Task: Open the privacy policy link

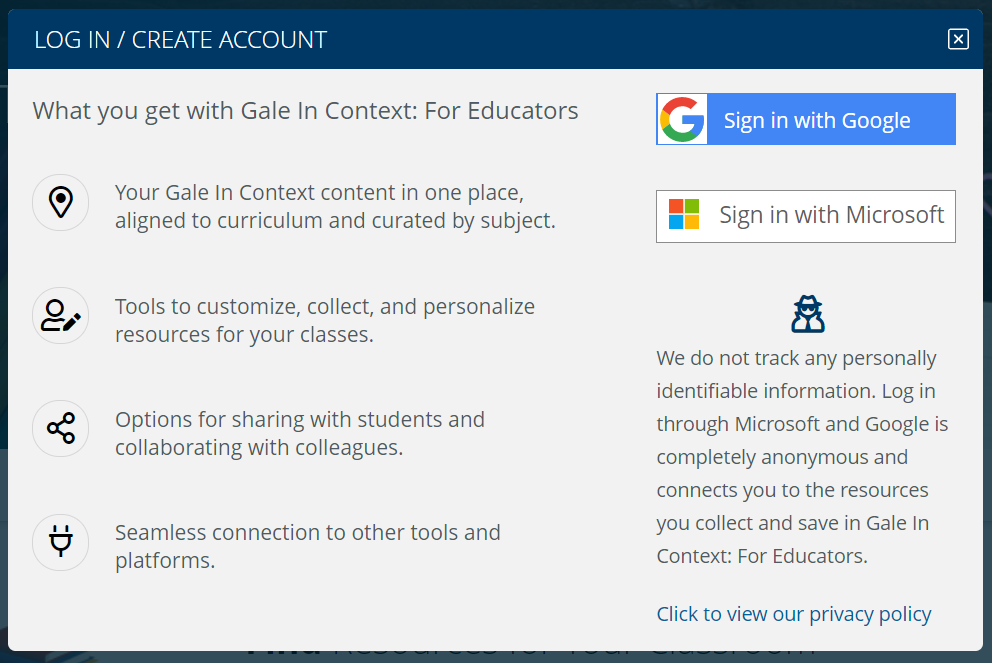Action: (x=794, y=614)
